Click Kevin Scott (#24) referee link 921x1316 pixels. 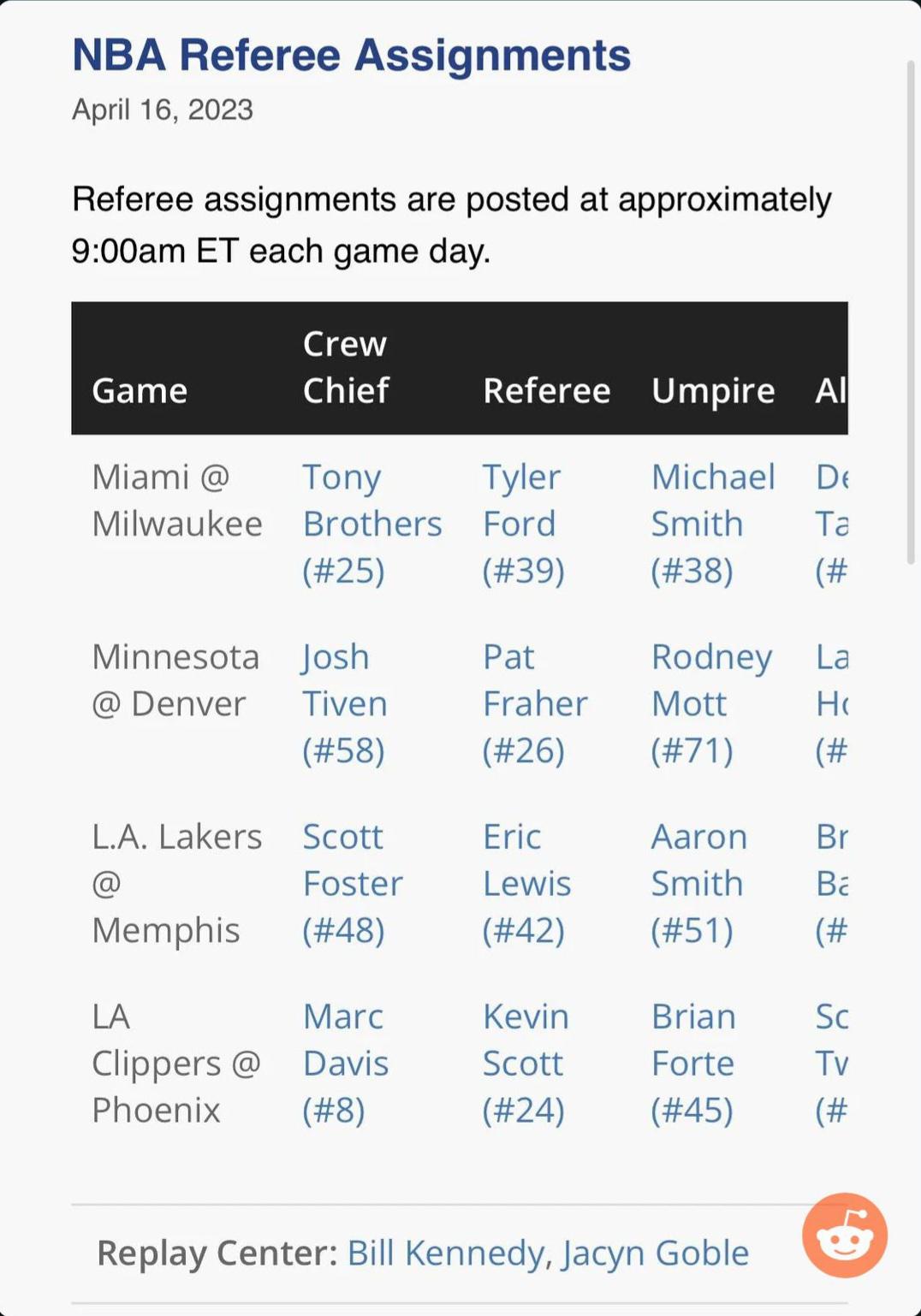(x=525, y=1063)
